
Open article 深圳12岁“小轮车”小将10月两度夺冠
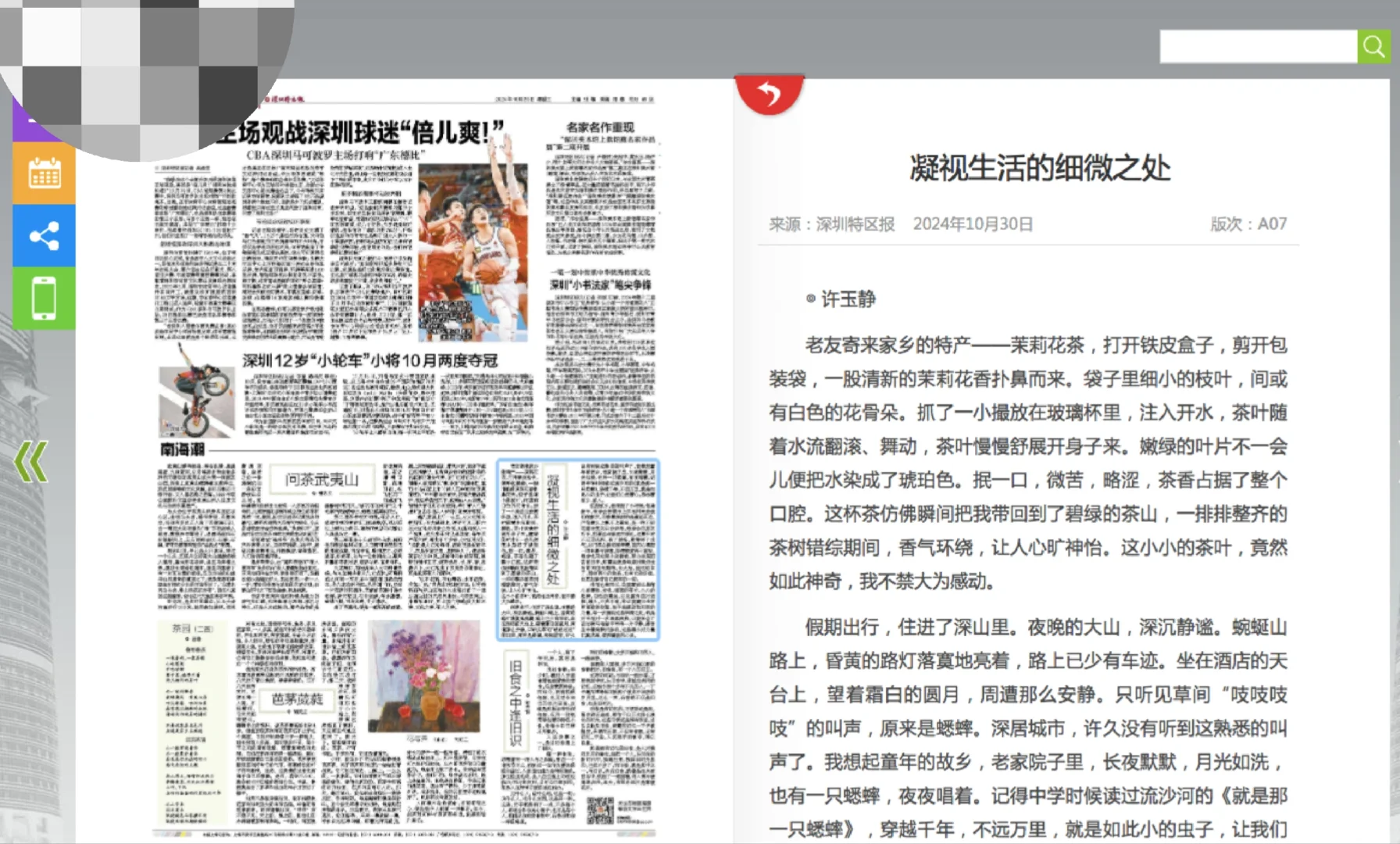pos(370,360)
